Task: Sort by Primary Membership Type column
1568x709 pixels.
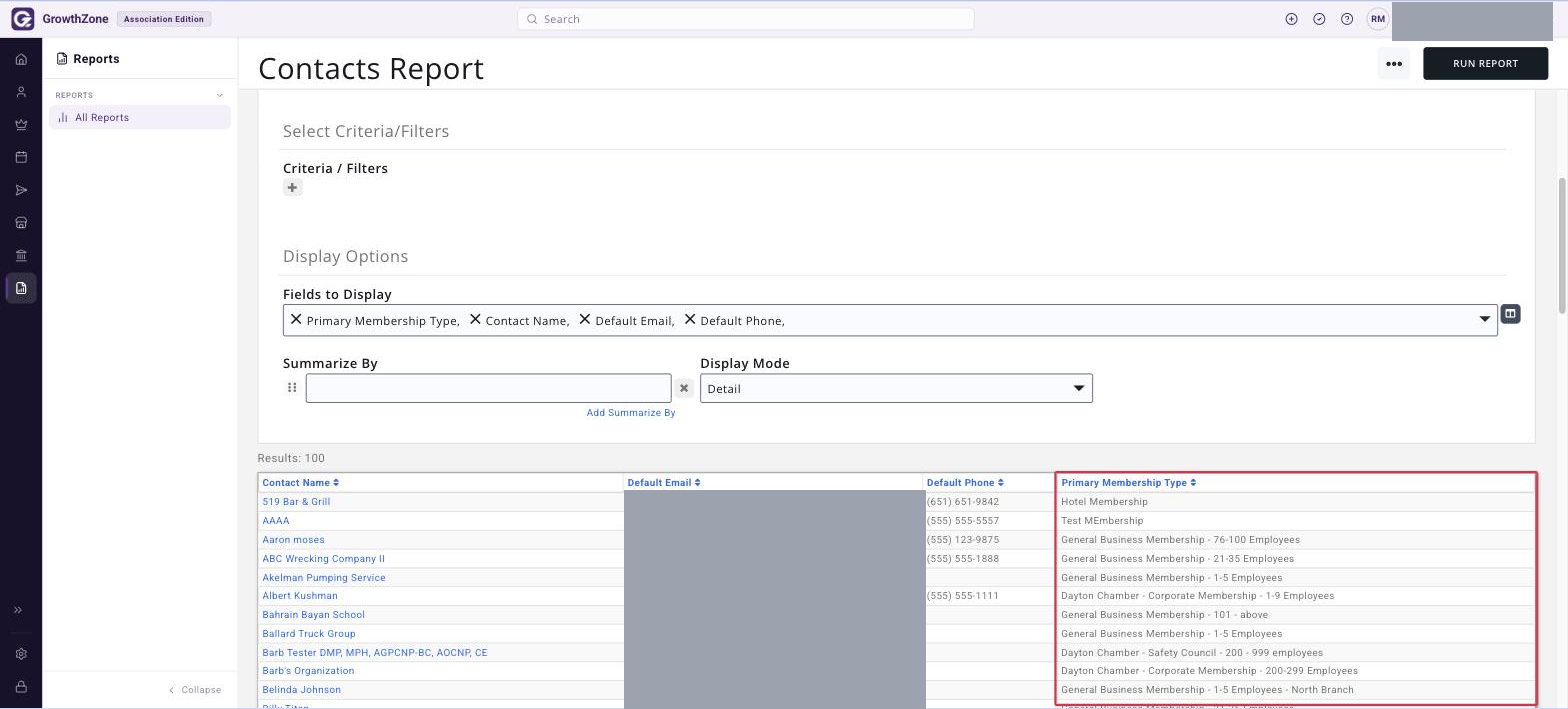Action: [1128, 483]
